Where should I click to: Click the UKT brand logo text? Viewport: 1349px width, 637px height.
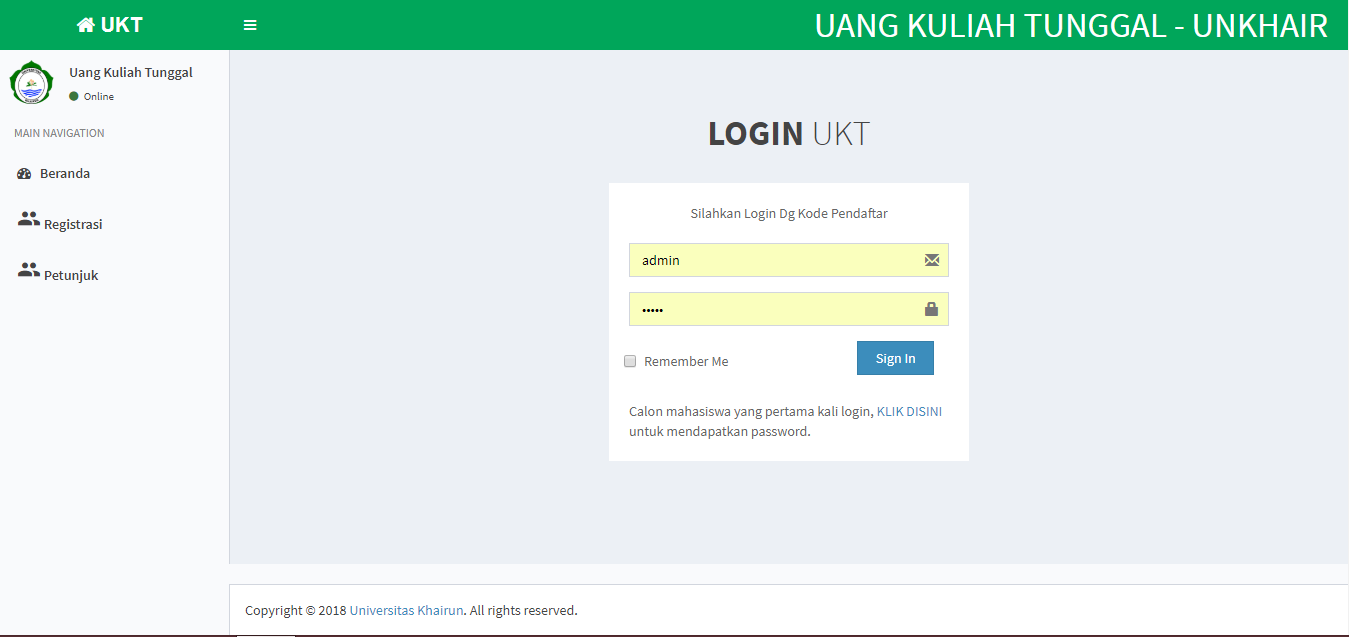(122, 25)
